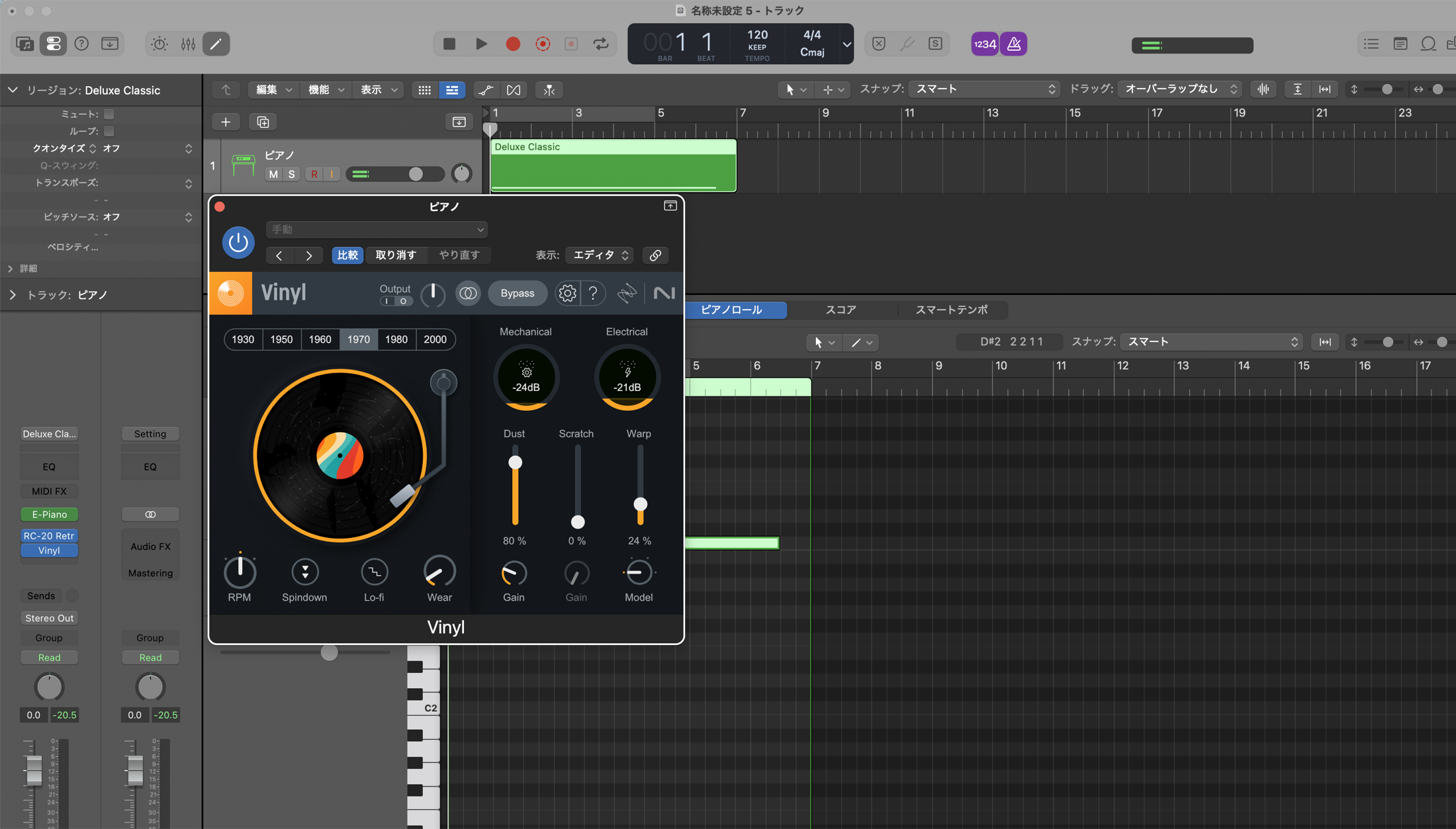Screen dimensions: 1456x829
Task: Click the Bypass button in Vinyl
Action: [x=518, y=293]
